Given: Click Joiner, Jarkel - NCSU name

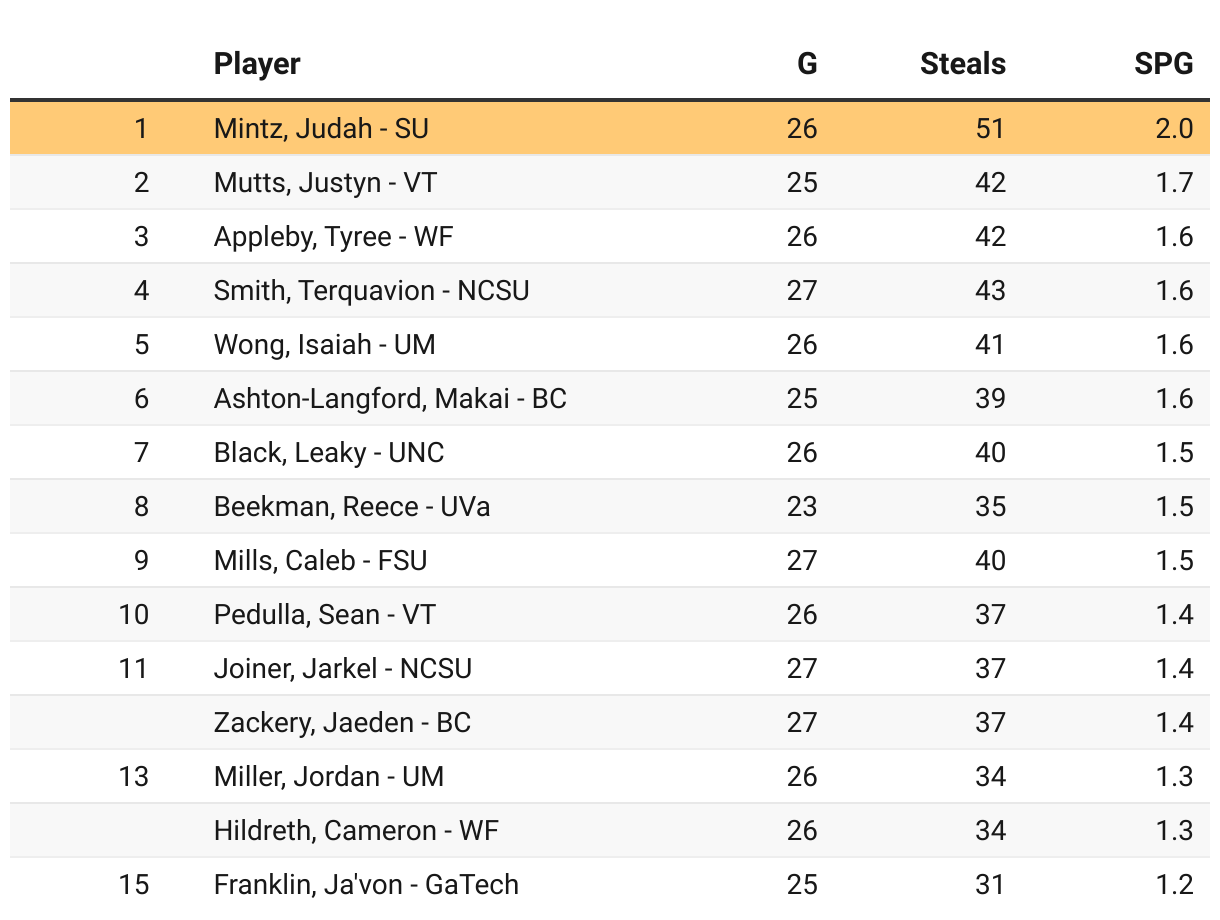Looking at the screenshot, I should coord(343,668).
